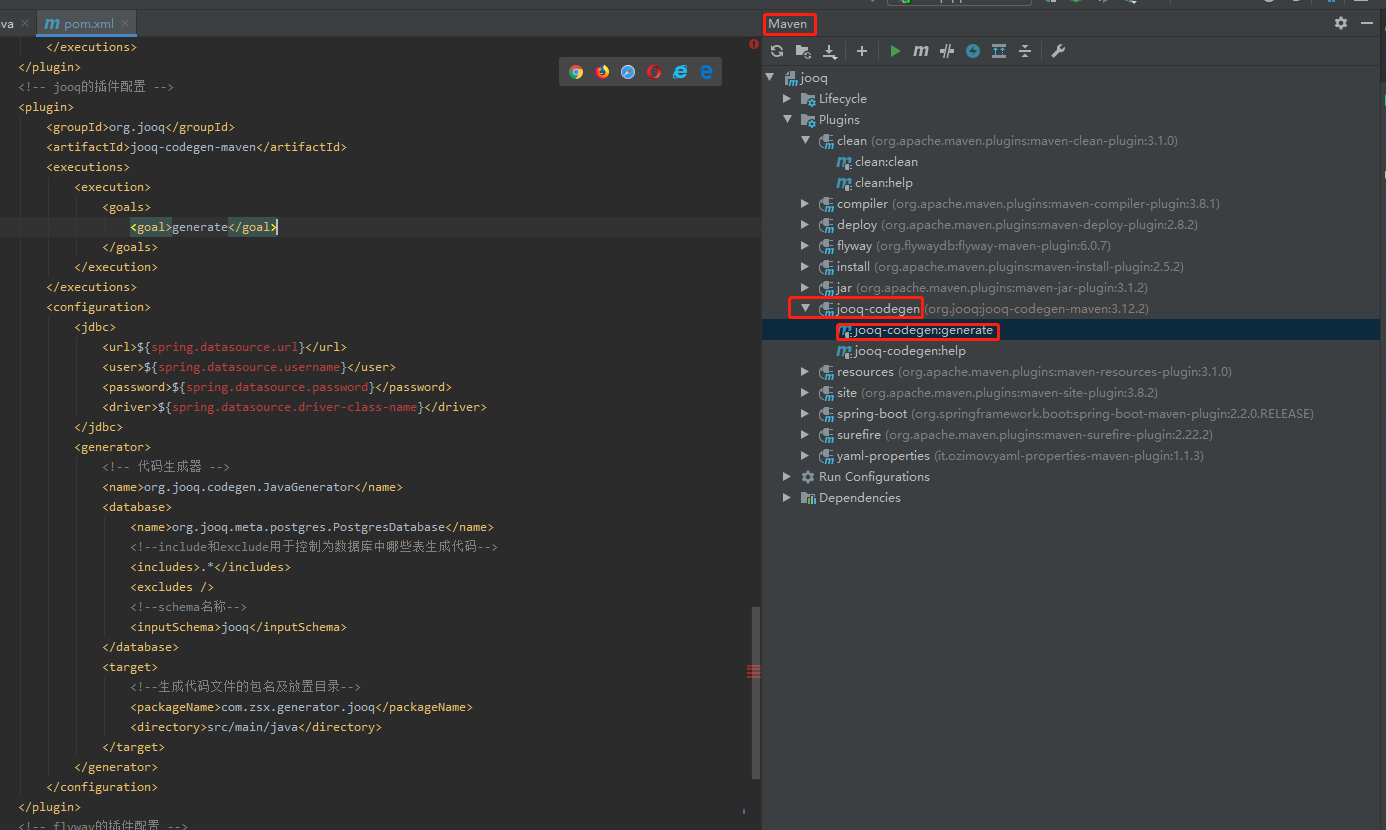Viewport: 1386px width, 830px height.
Task: Open in Edge browser icon
Action: tap(706, 72)
